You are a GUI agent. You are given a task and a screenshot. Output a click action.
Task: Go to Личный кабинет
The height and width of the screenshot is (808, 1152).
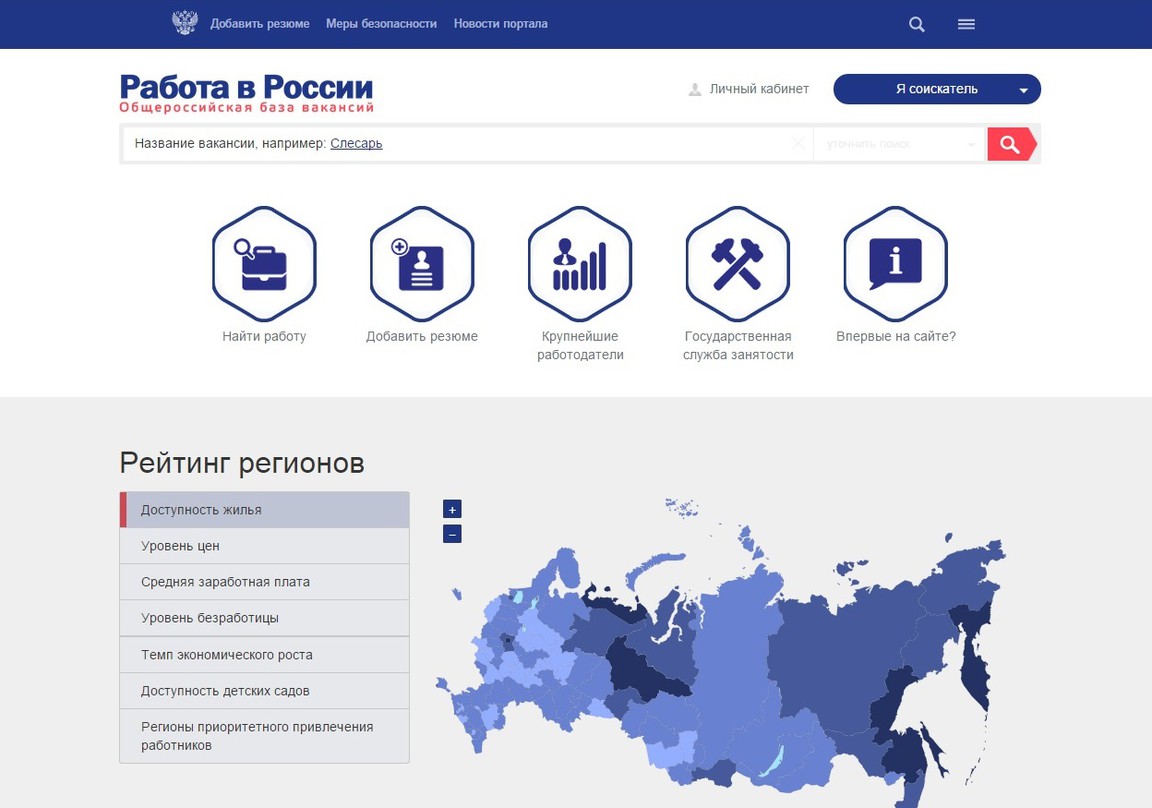coord(759,89)
